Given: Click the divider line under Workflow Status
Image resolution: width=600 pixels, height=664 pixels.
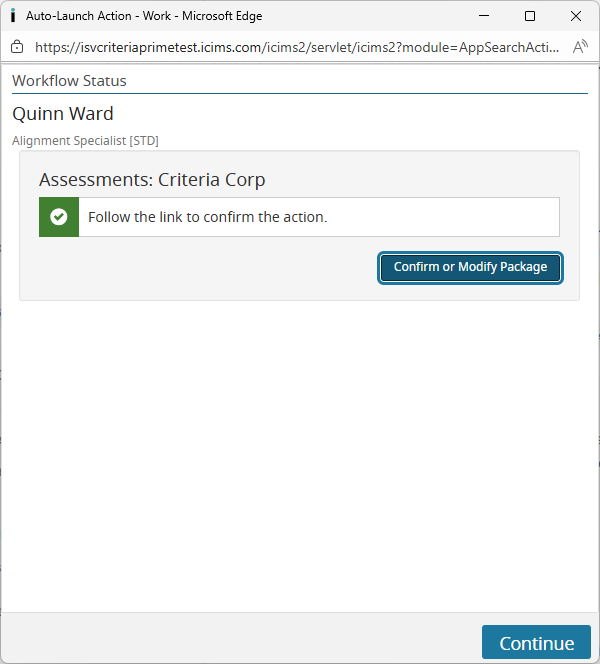Looking at the screenshot, I should click(300, 93).
